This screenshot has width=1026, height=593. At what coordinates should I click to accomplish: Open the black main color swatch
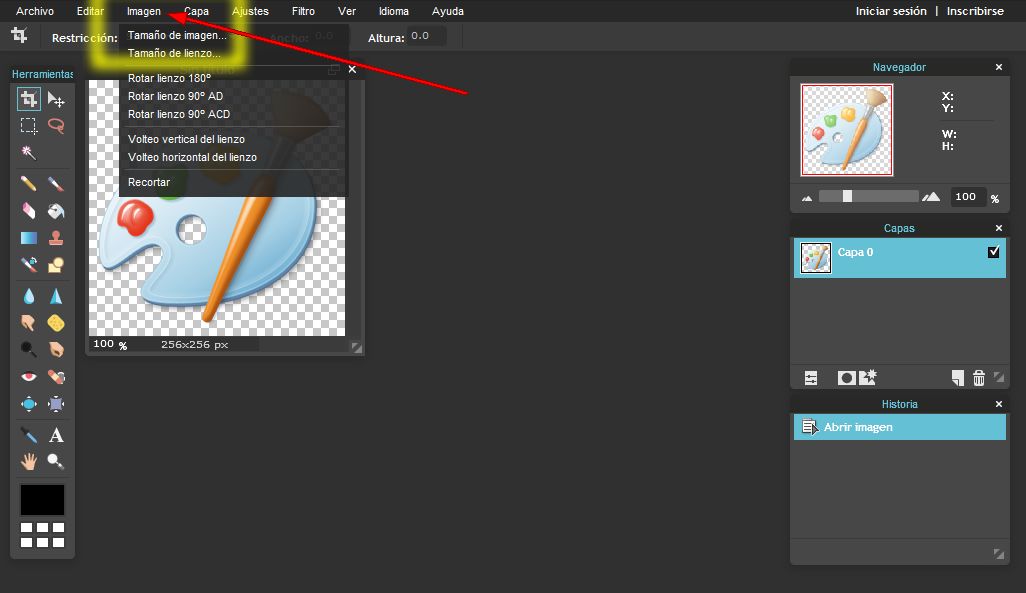43,500
